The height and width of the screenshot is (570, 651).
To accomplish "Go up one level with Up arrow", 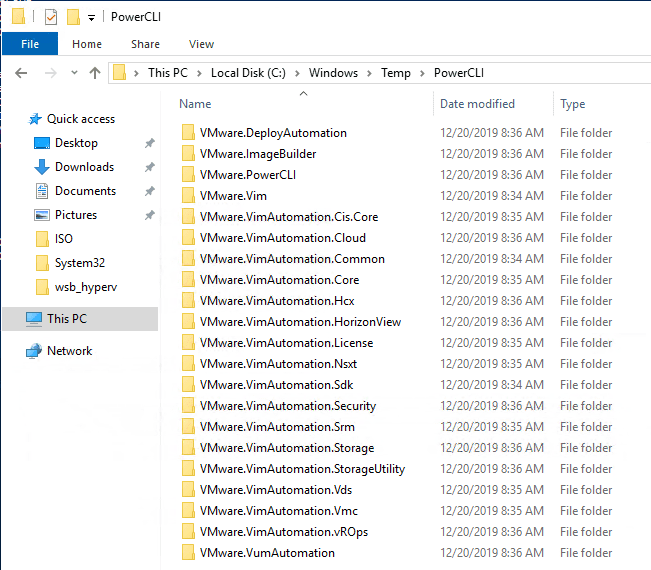I will 95,73.
